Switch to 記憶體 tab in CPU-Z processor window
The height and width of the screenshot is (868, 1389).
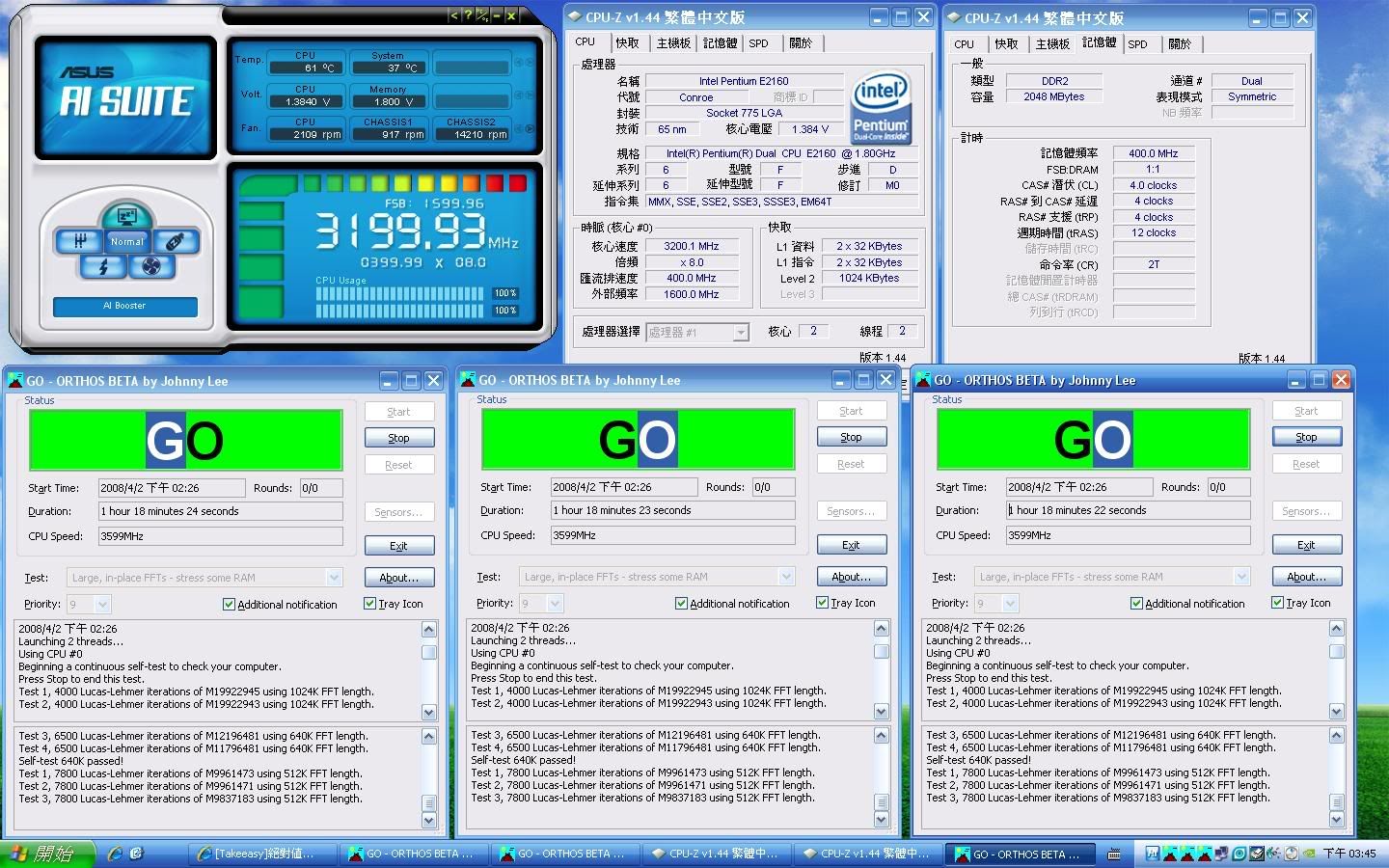[720, 43]
